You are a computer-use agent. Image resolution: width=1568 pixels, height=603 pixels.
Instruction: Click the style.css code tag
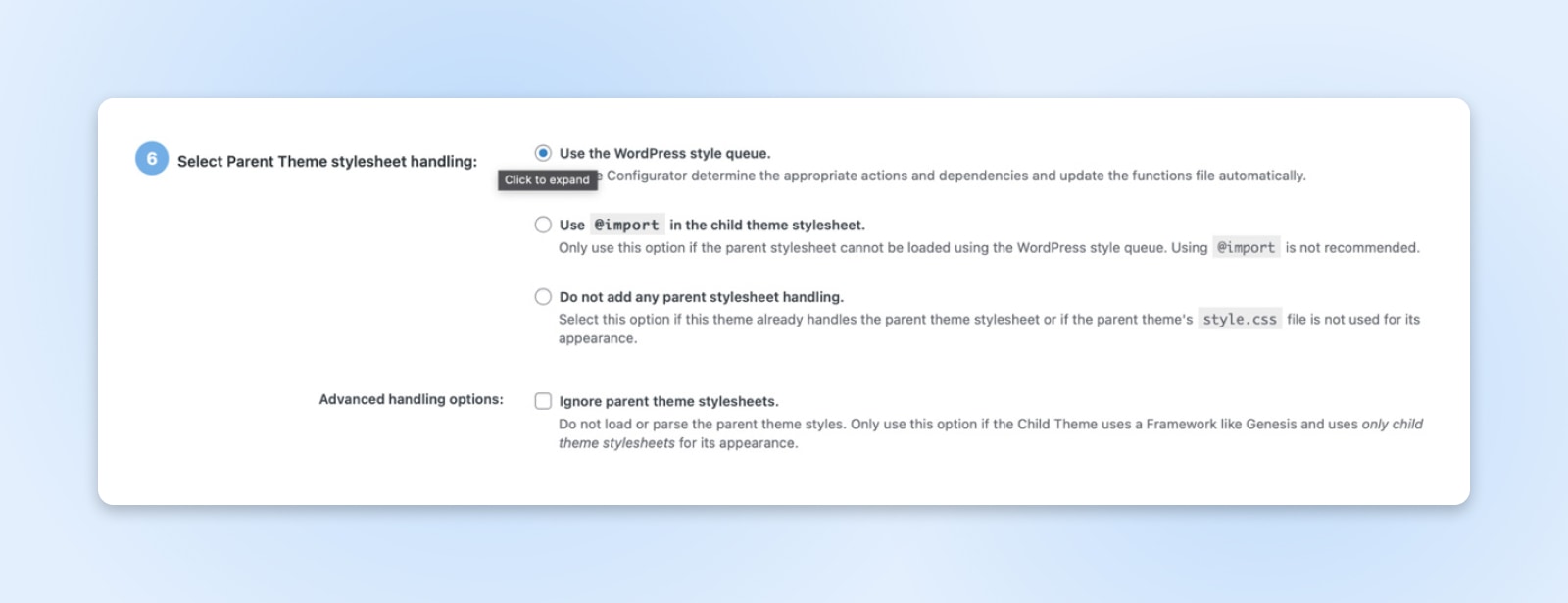click(x=1240, y=320)
